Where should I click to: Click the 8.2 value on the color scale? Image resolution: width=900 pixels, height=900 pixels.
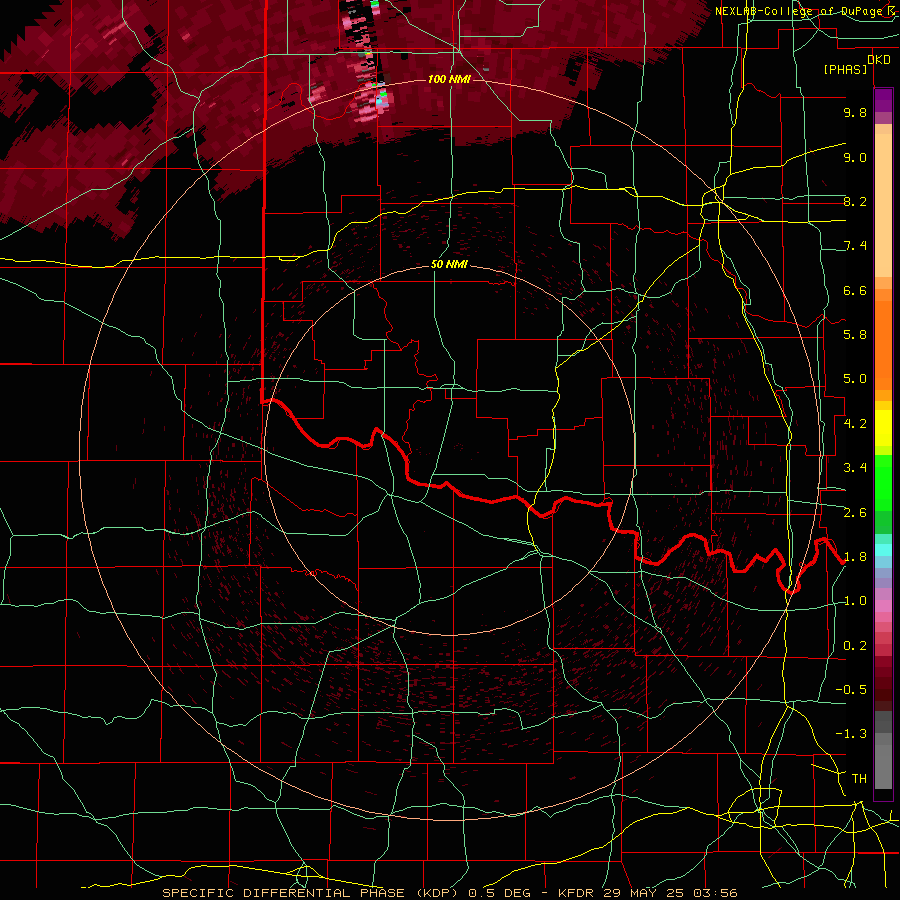pos(855,201)
